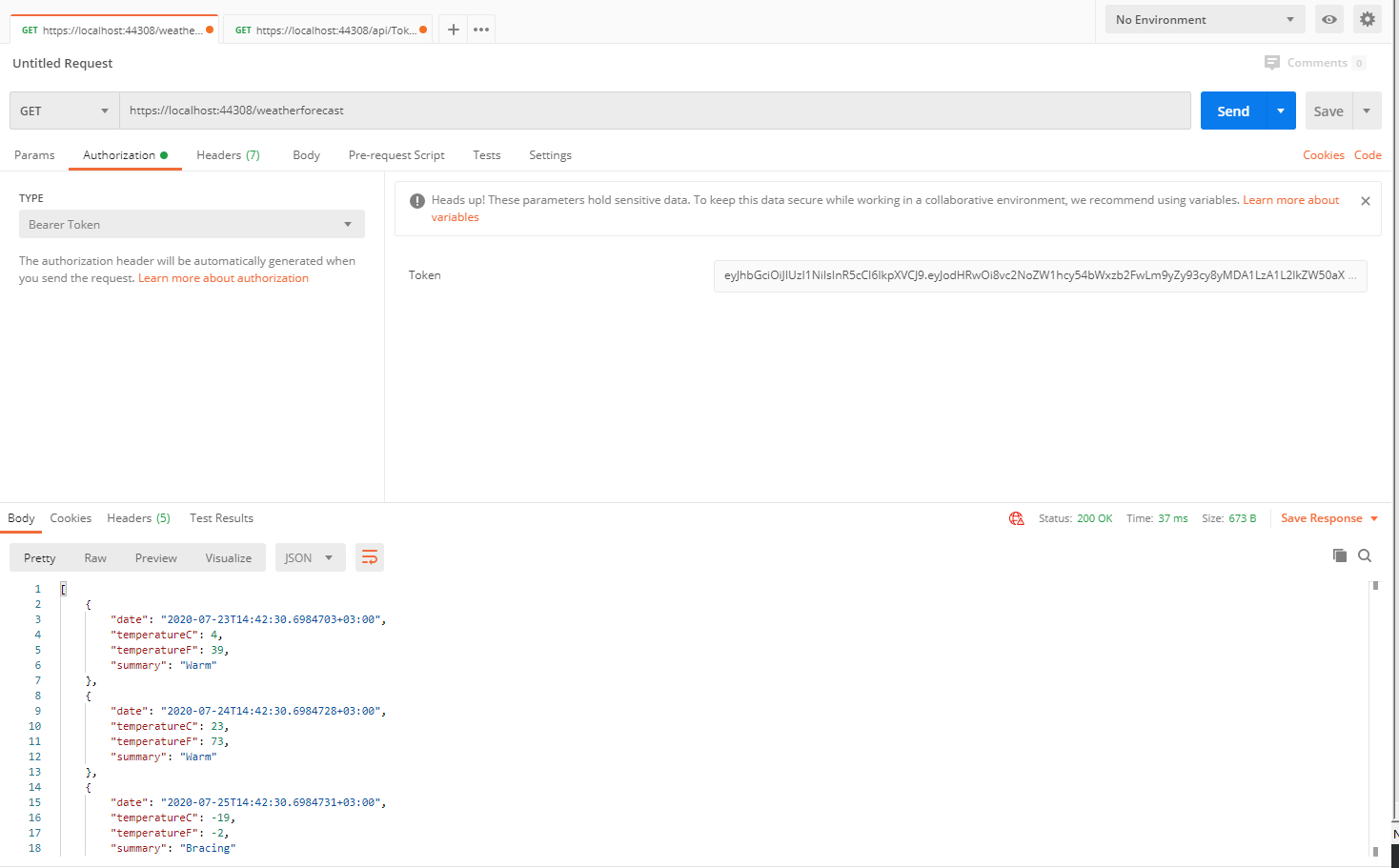The image size is (1399, 868).
Task: Open the request Settings tab
Action: point(550,155)
